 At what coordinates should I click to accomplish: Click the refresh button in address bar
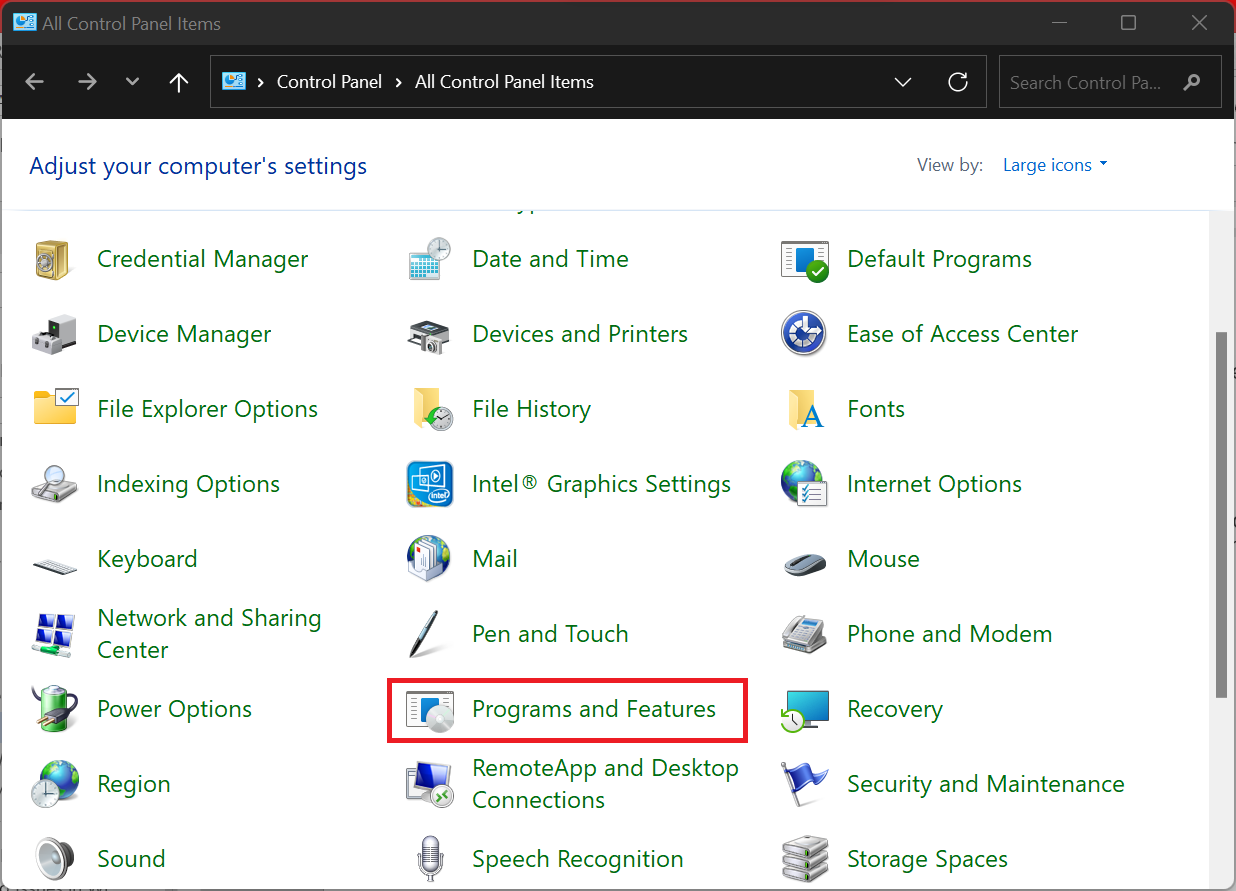click(x=958, y=82)
